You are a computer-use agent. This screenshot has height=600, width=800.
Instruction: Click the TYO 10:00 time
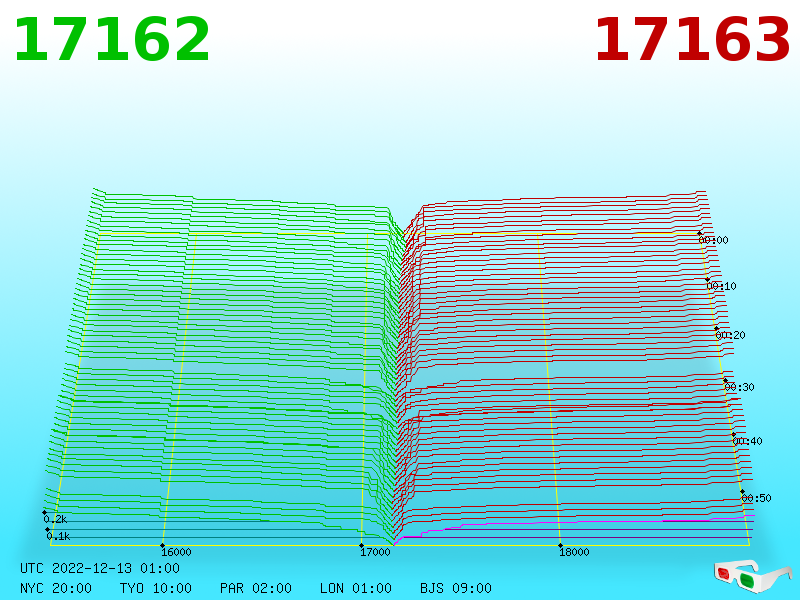tap(156, 588)
